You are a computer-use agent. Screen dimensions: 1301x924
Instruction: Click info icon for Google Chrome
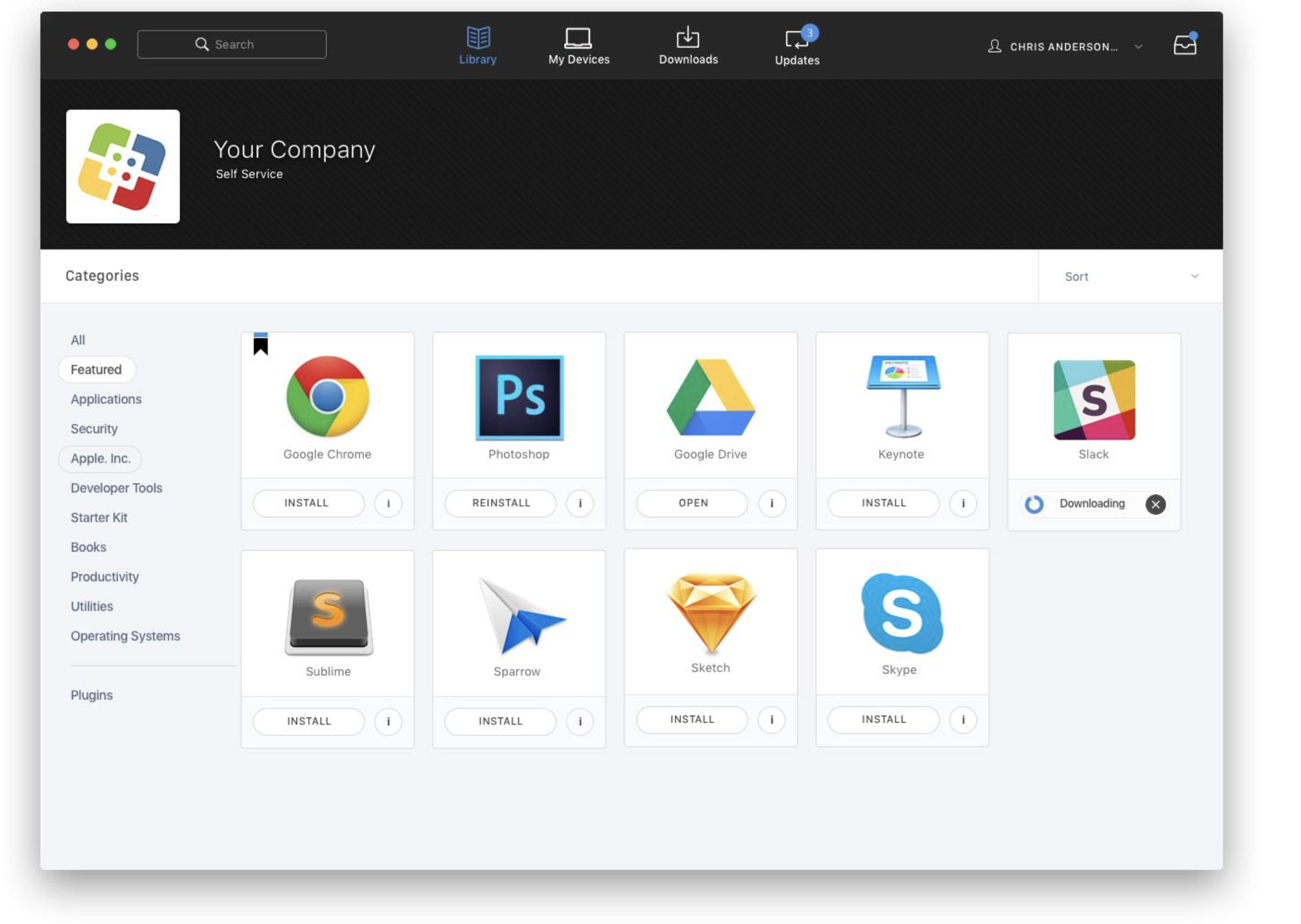(388, 503)
